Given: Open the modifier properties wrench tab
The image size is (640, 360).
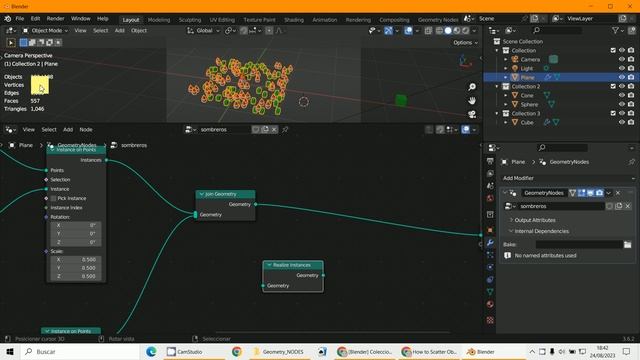Looking at the screenshot, I should pyautogui.click(x=490, y=243).
